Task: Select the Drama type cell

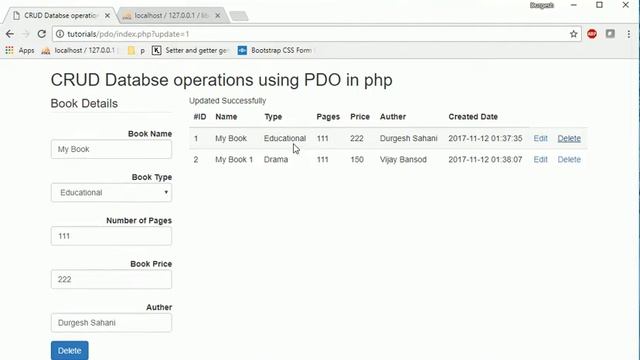Action: click(x=276, y=160)
